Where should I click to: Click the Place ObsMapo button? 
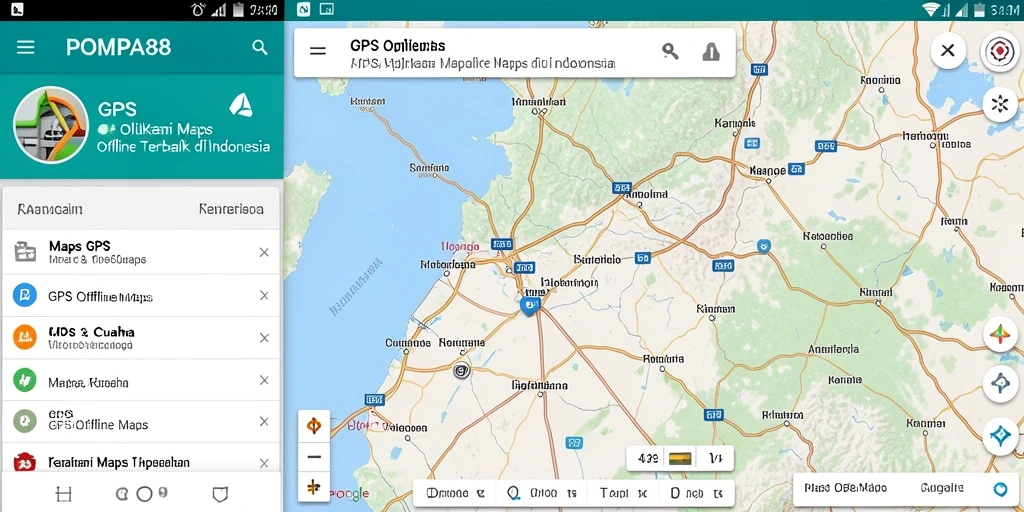tap(845, 488)
